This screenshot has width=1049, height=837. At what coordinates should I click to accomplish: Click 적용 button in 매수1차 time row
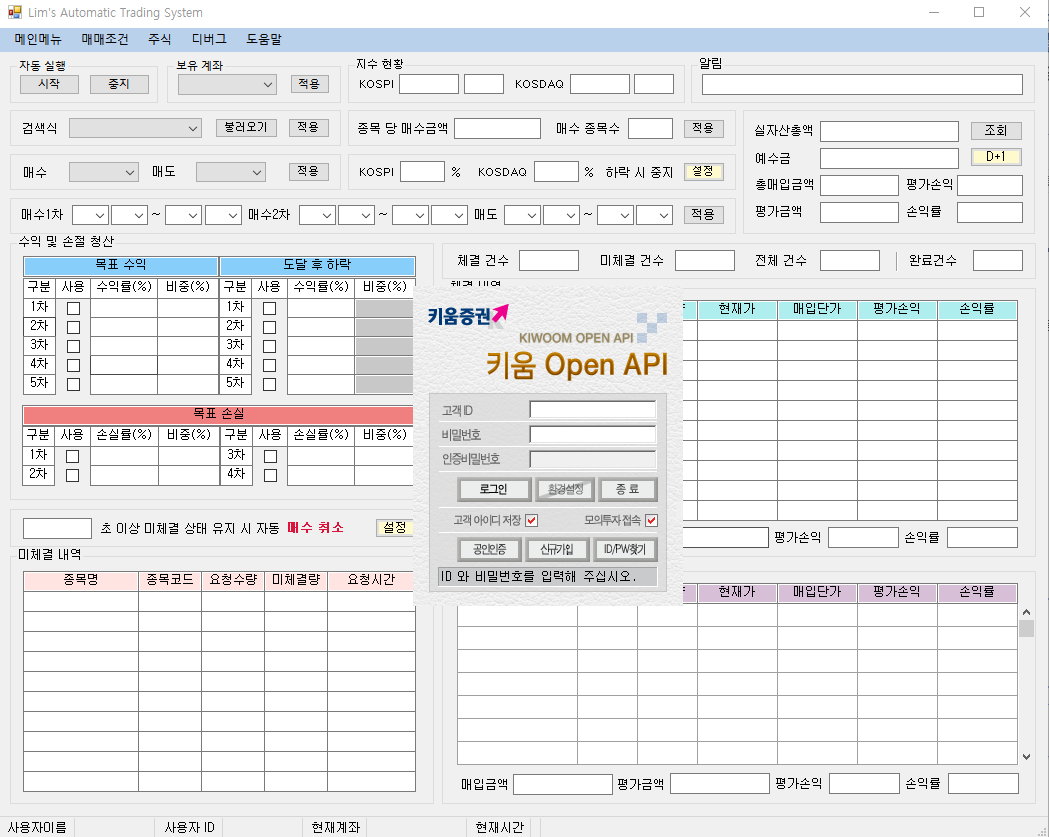[x=703, y=214]
